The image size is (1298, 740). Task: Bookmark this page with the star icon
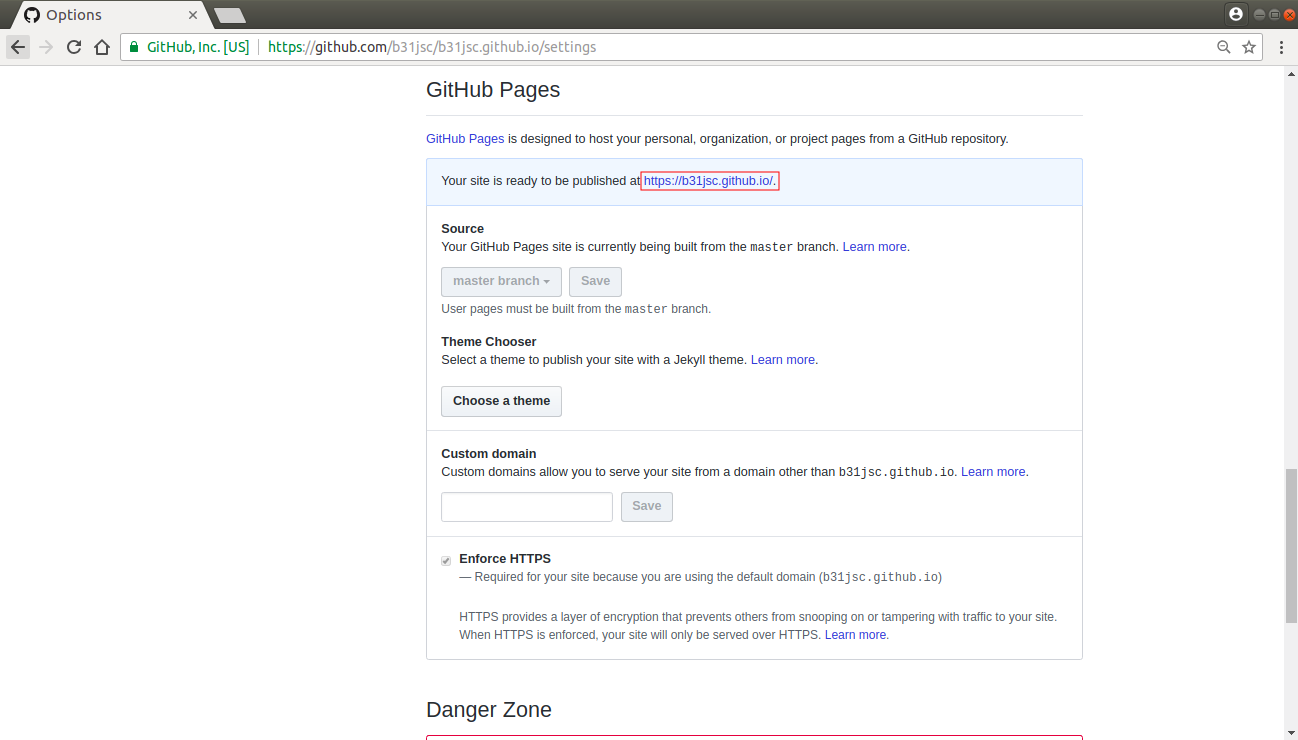pyautogui.click(x=1248, y=47)
